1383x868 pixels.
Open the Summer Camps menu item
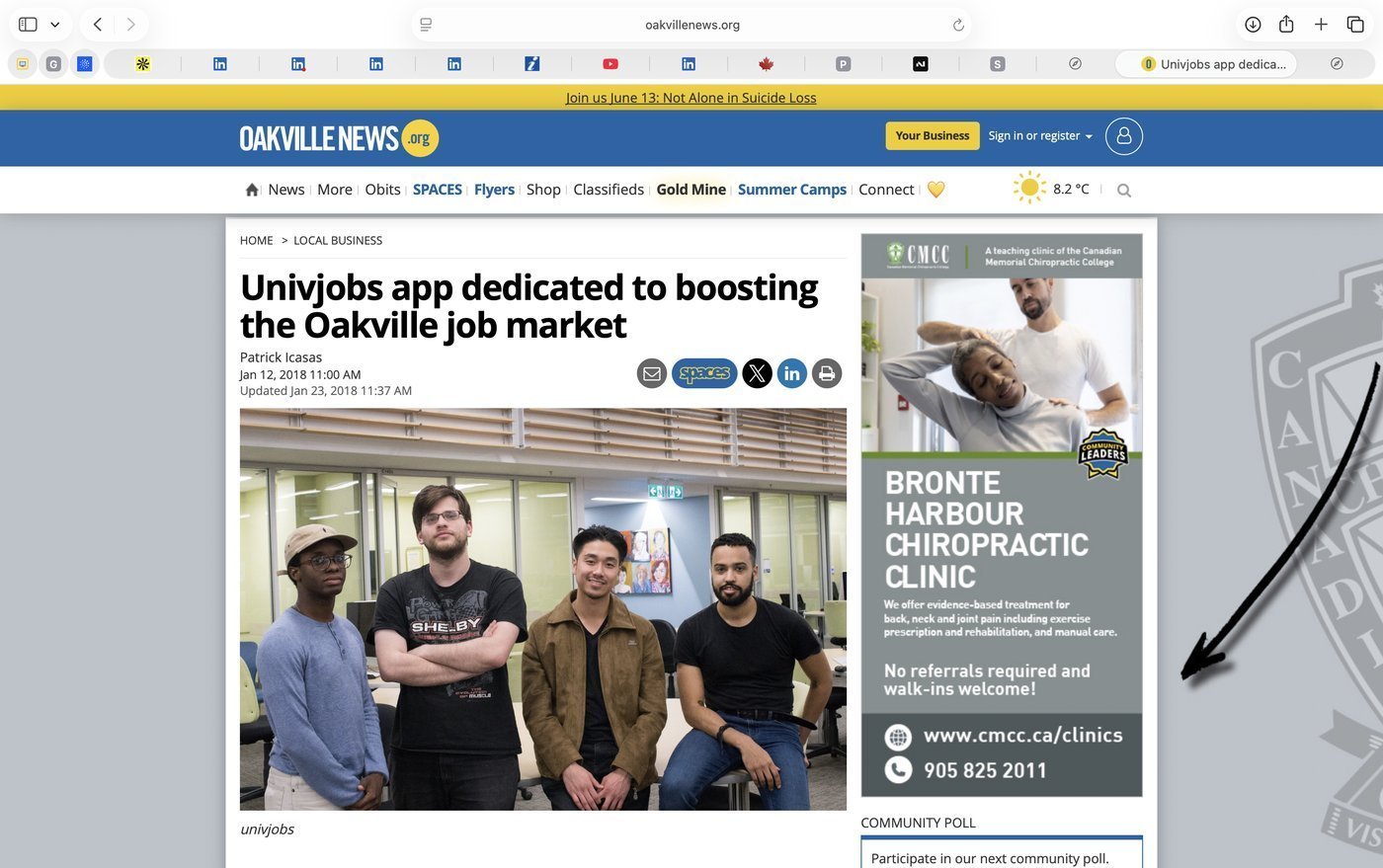pos(792,190)
